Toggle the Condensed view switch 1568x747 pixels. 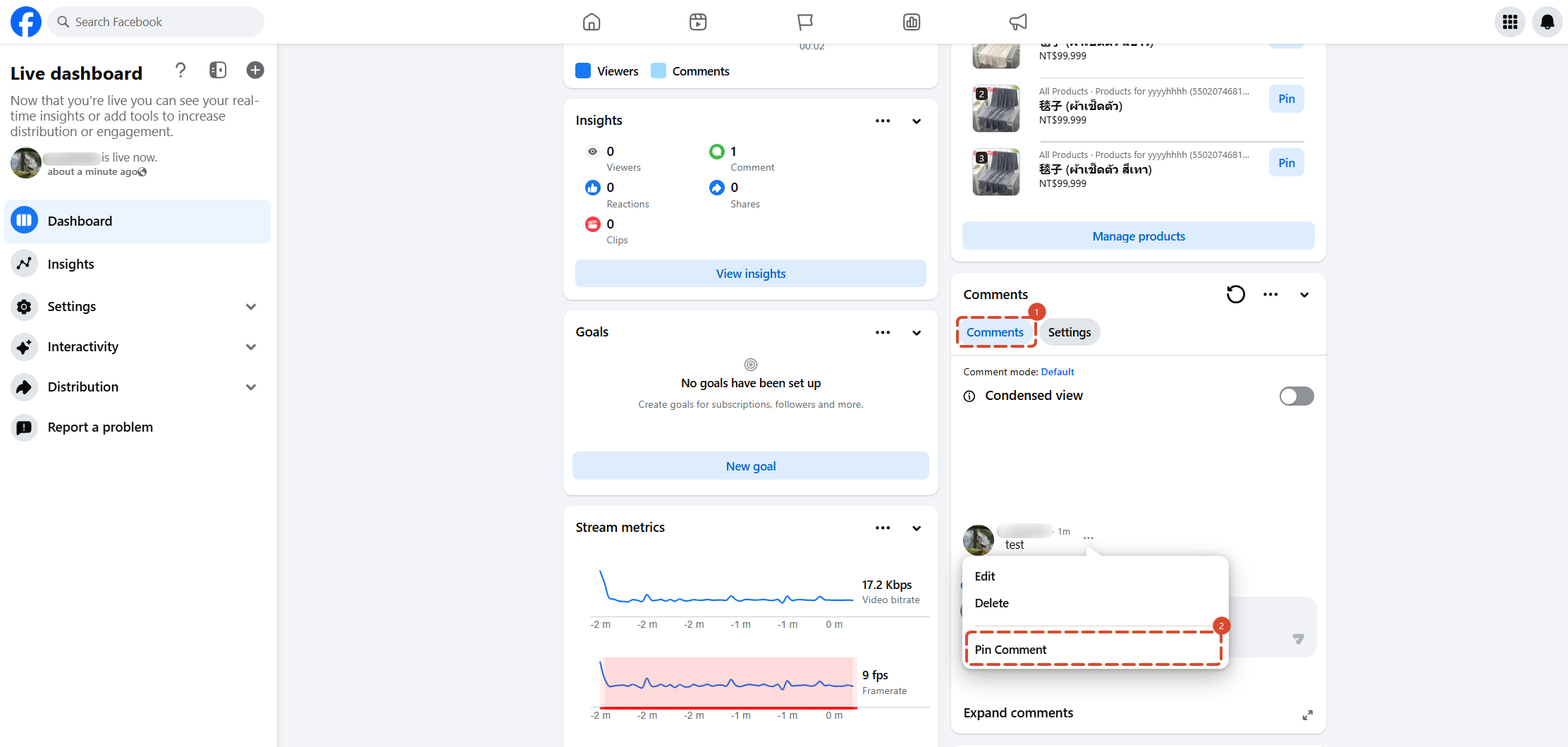point(1297,396)
